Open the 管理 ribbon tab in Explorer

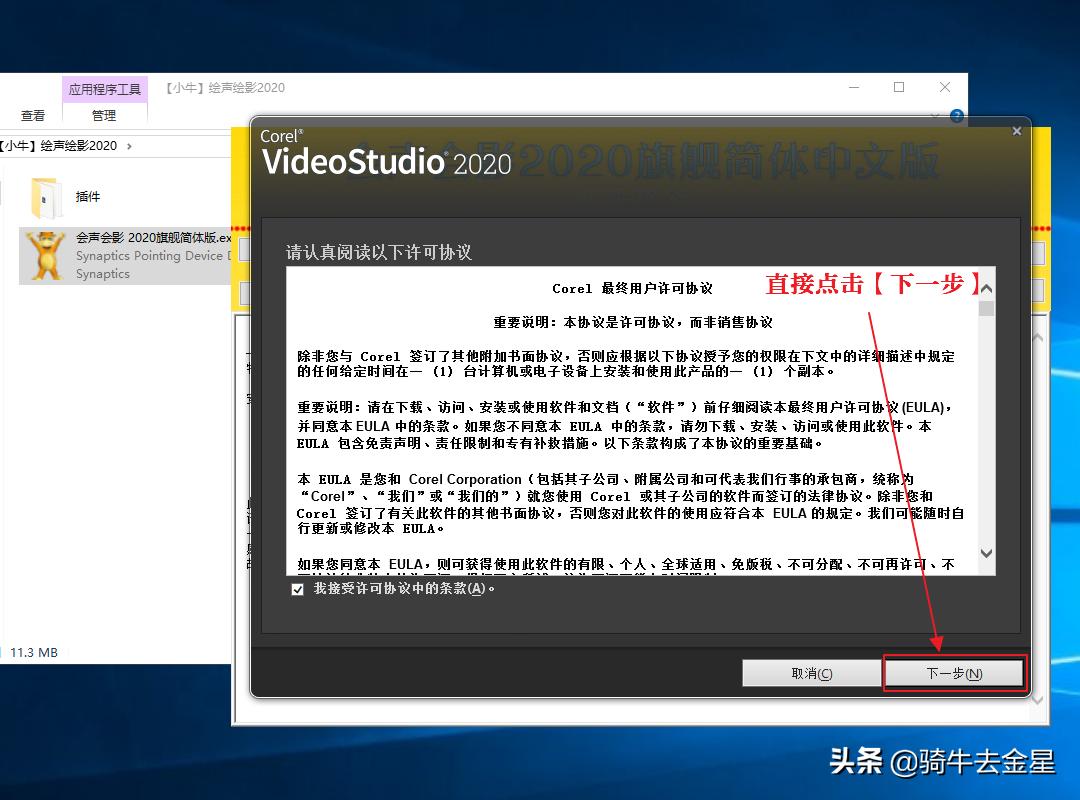[104, 115]
